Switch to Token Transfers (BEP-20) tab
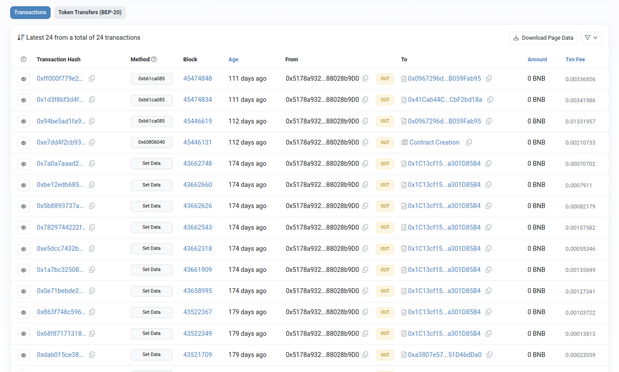 click(90, 12)
